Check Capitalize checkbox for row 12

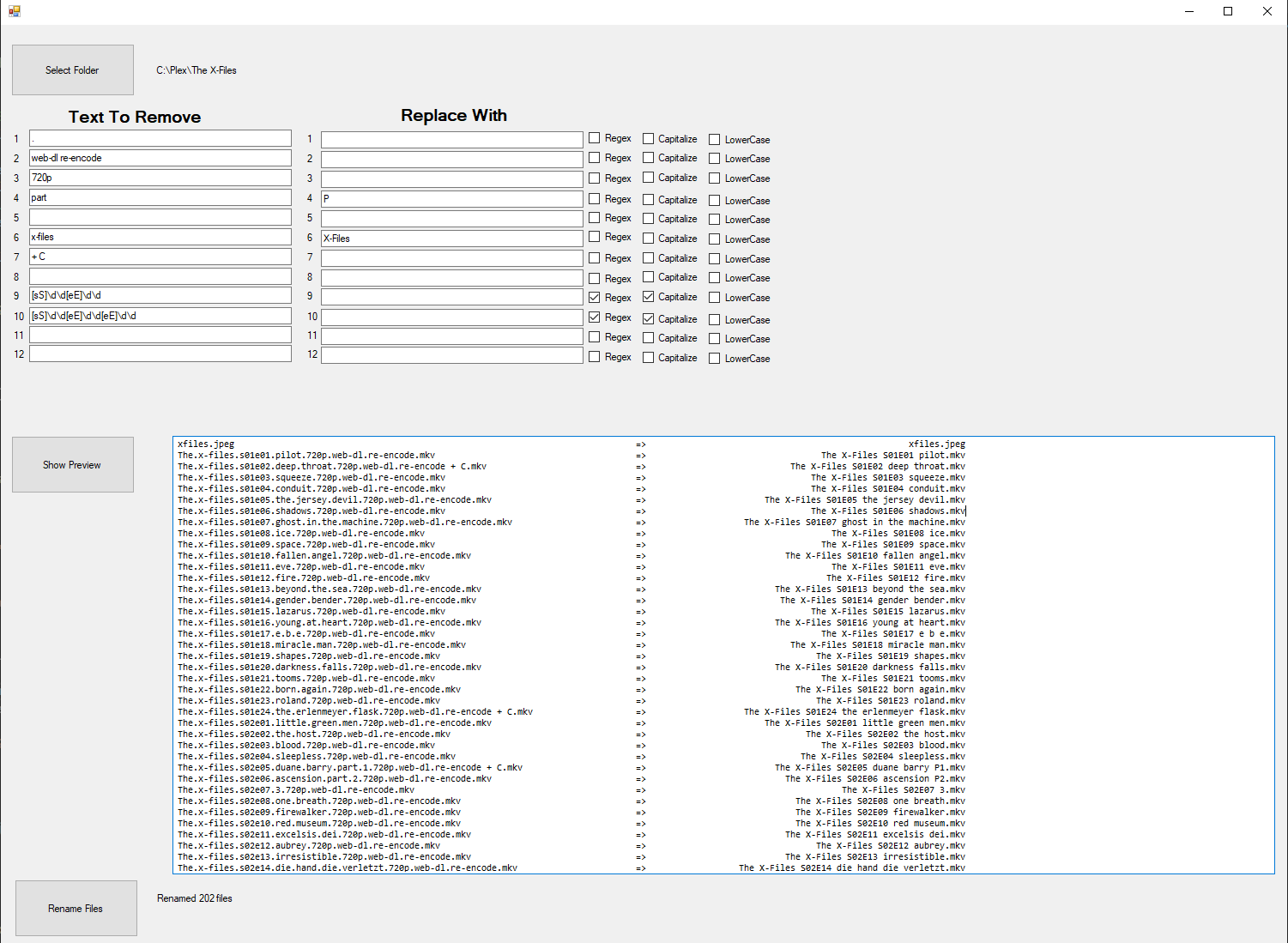pos(648,357)
